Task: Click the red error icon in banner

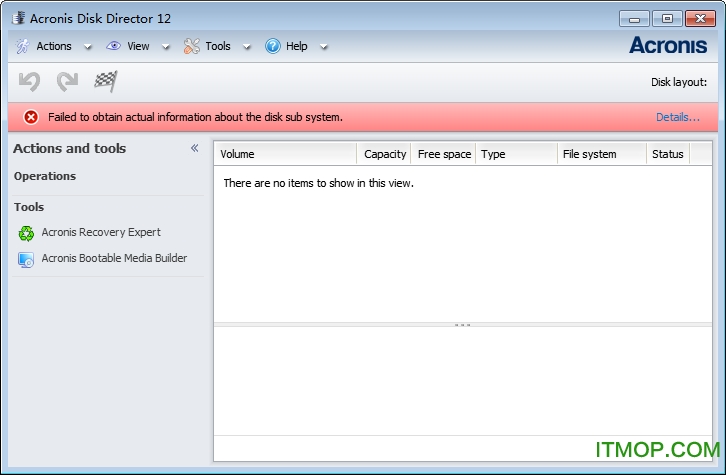Action: 31,117
